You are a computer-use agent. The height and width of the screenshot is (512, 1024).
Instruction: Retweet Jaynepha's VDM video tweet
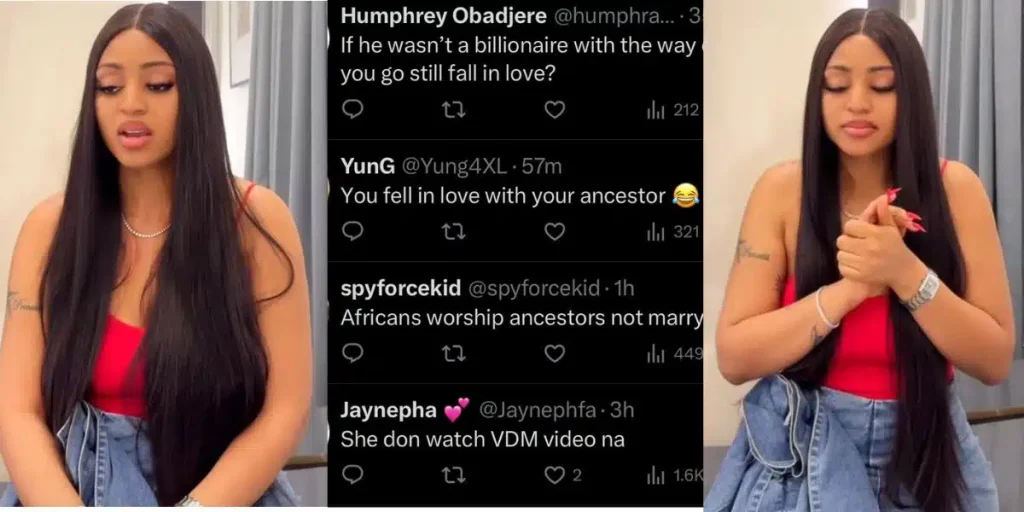[453, 475]
